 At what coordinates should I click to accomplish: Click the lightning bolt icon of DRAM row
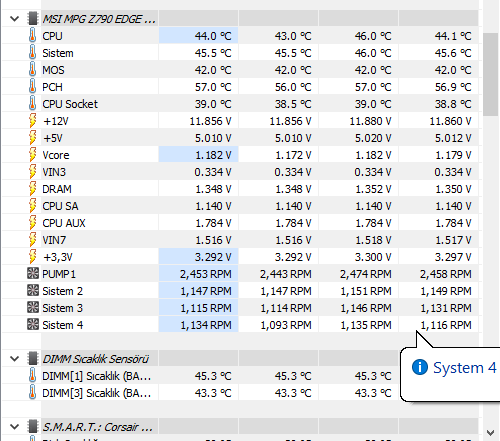coord(33,189)
